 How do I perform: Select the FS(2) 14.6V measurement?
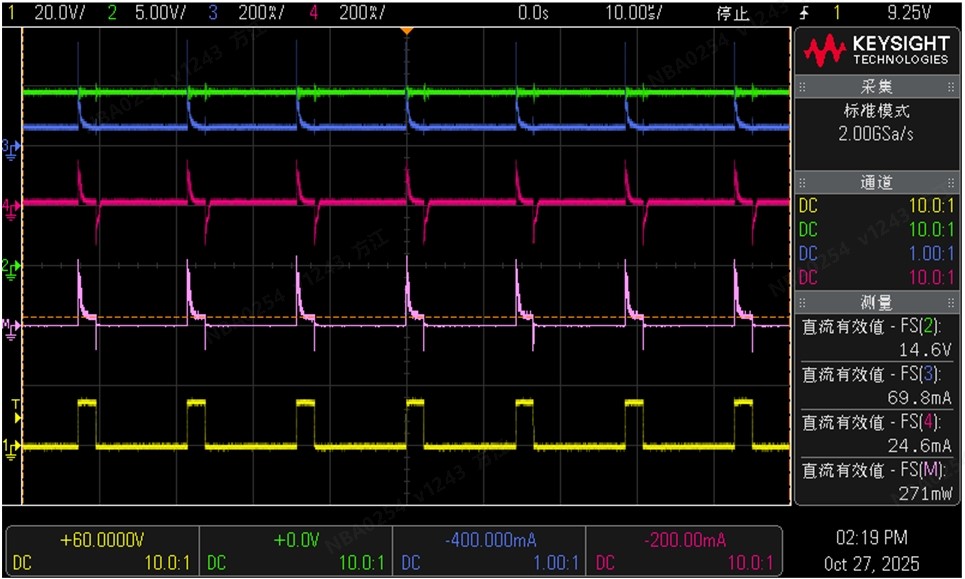pyautogui.click(x=876, y=338)
